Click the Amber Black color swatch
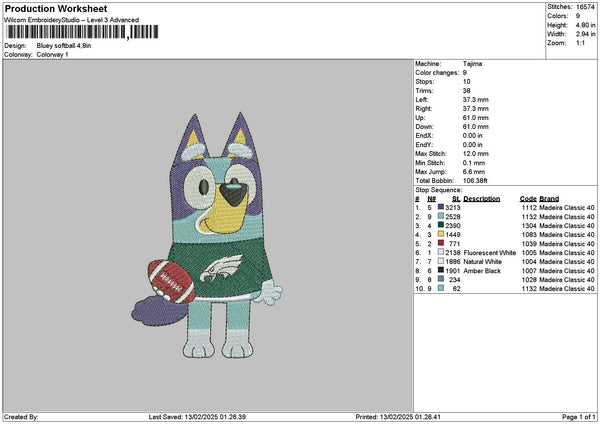This screenshot has height=424, width=600. (441, 270)
